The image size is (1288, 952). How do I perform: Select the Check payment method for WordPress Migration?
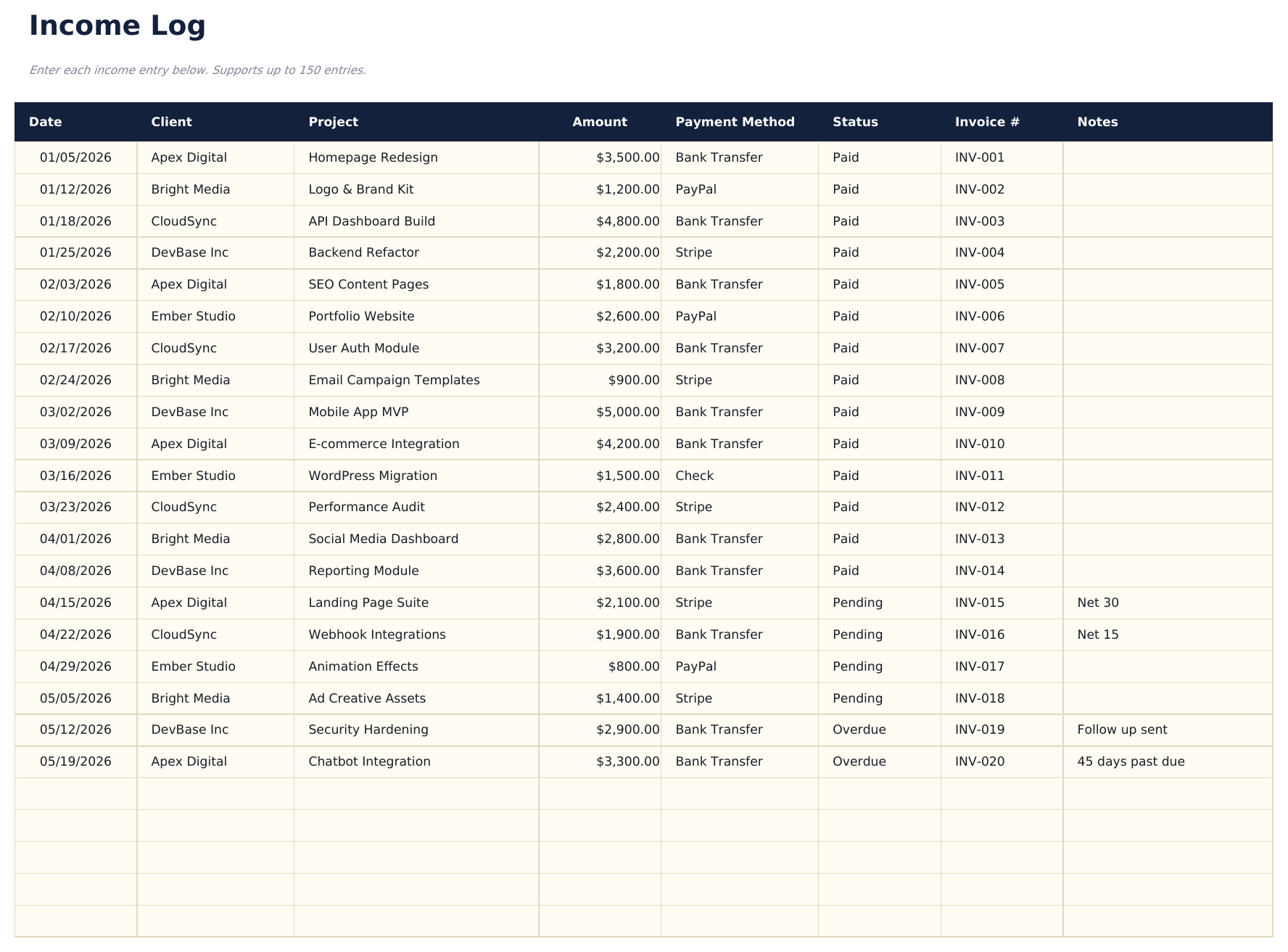tap(694, 476)
